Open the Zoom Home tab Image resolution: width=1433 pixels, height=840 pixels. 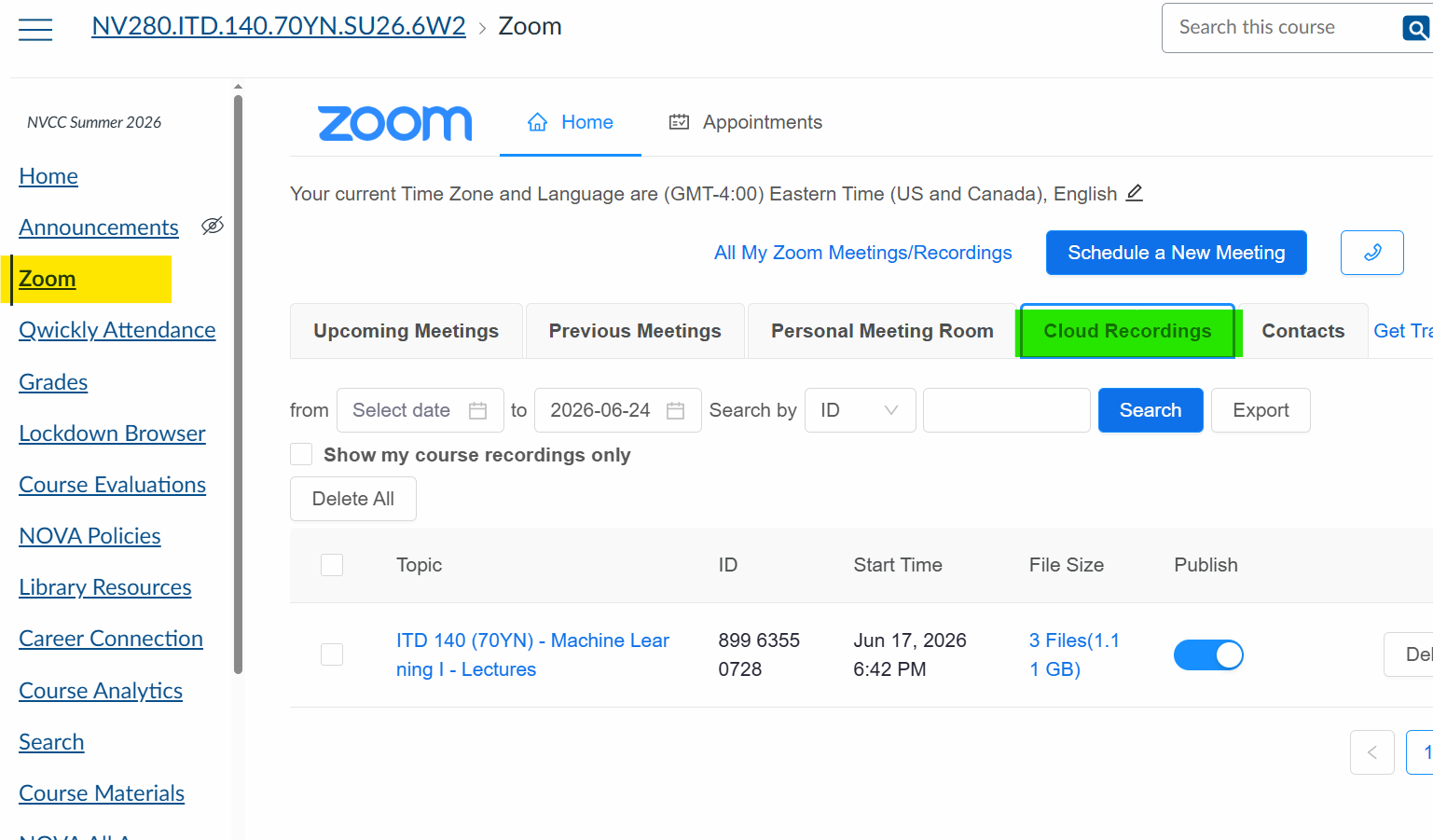(x=571, y=122)
